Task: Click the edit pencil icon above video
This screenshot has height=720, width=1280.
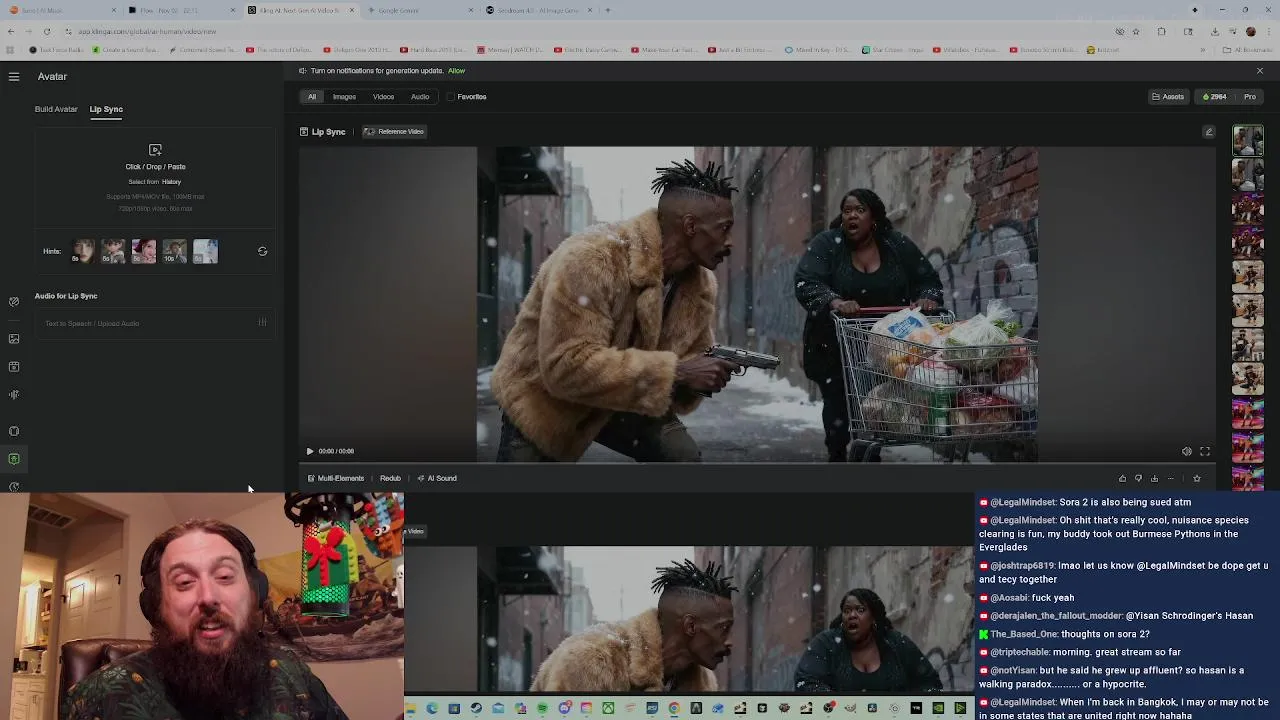Action: point(1208,132)
